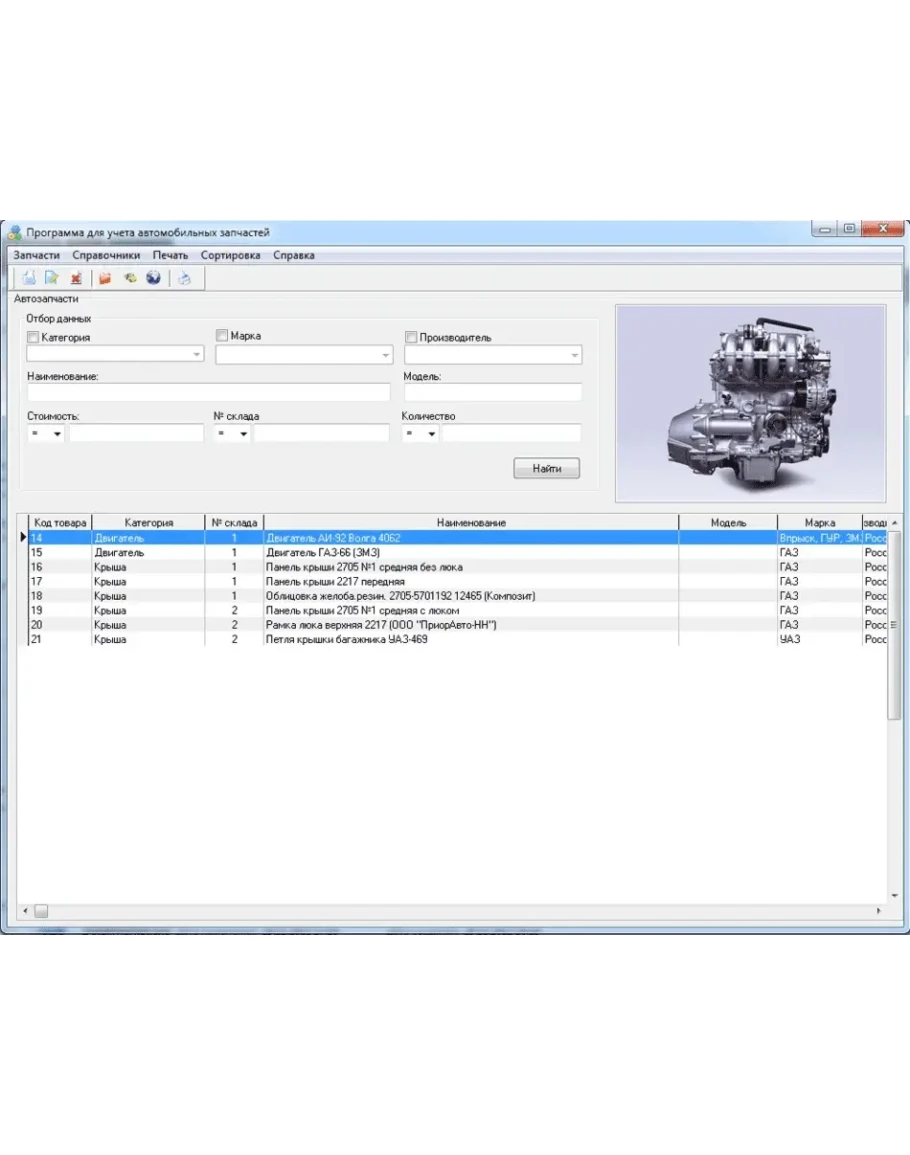
Task: Click the red X delete record icon
Action: click(76, 279)
